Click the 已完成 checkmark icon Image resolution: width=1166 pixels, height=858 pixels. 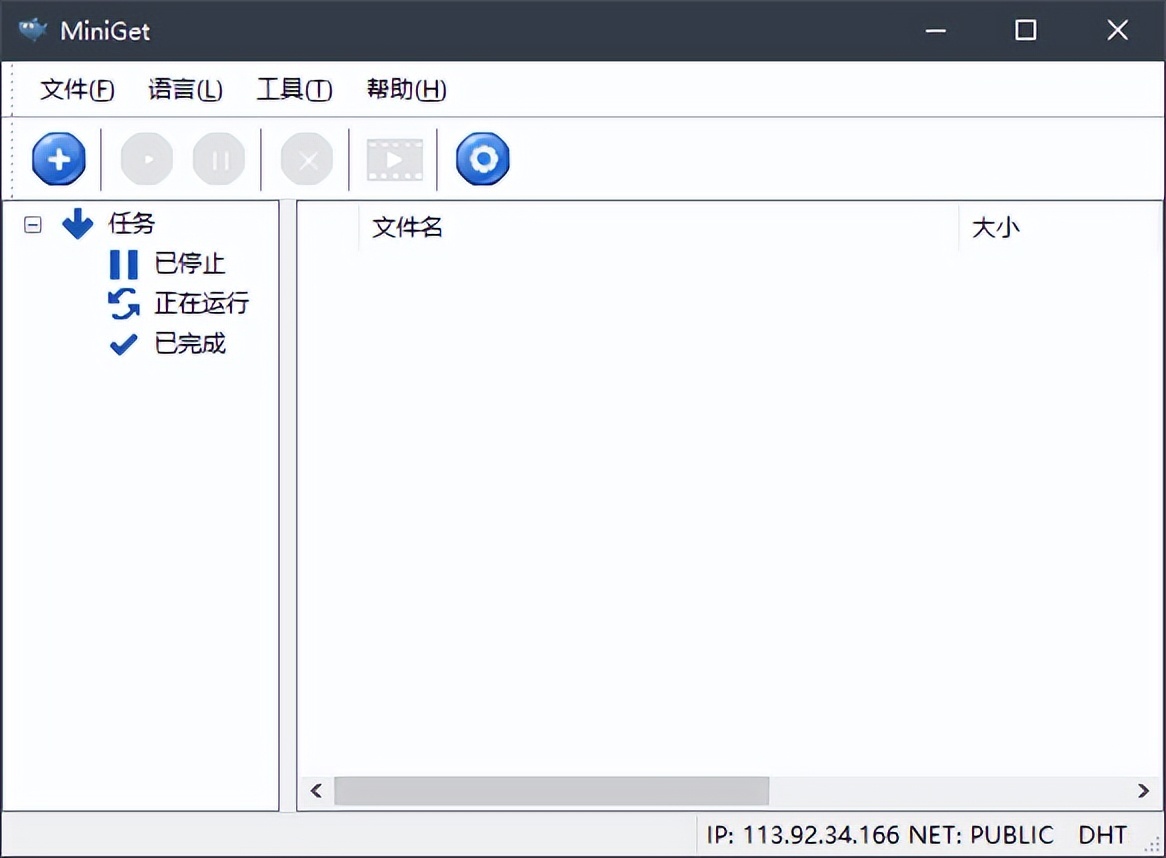(122, 343)
